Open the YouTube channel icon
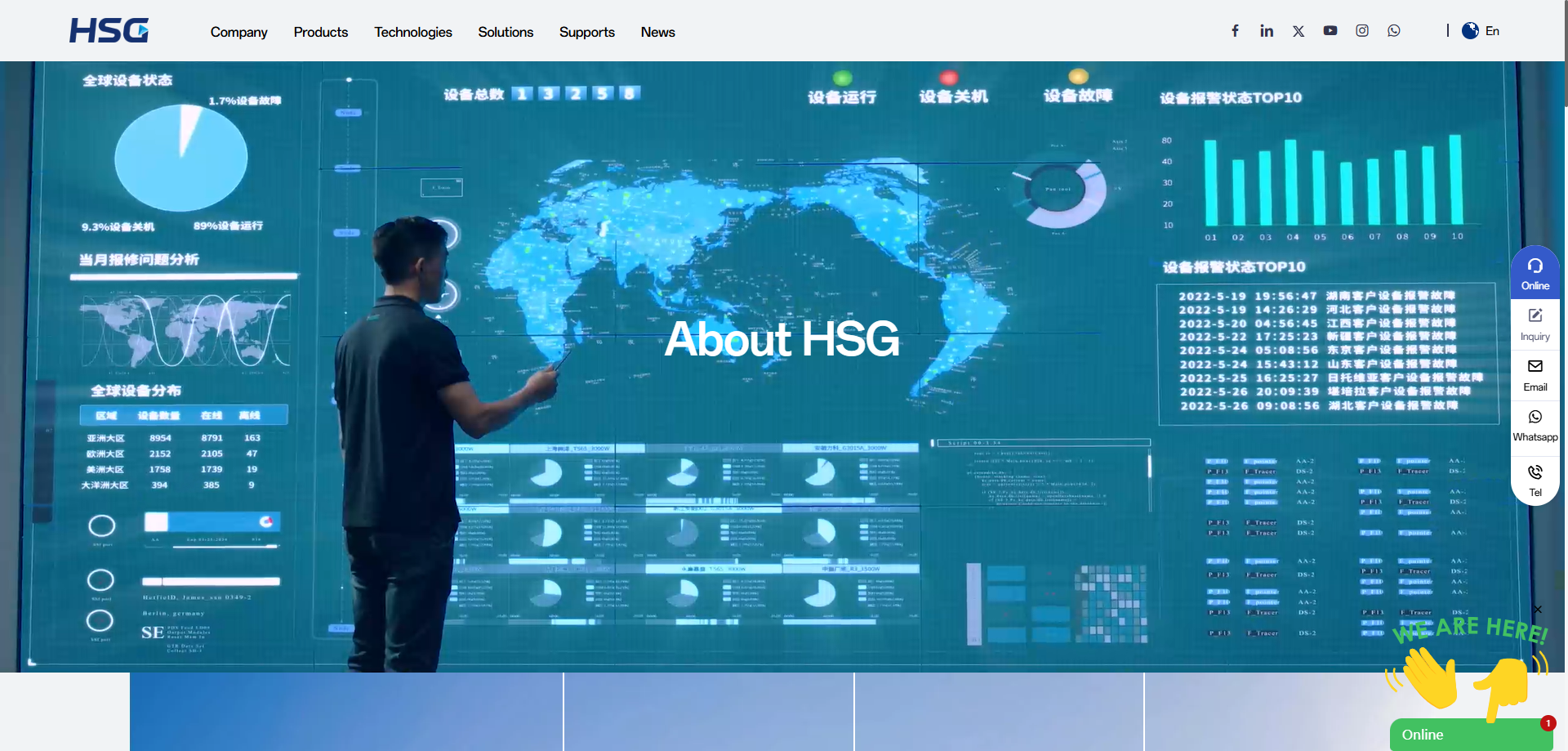This screenshot has height=751, width=1568. click(x=1330, y=31)
